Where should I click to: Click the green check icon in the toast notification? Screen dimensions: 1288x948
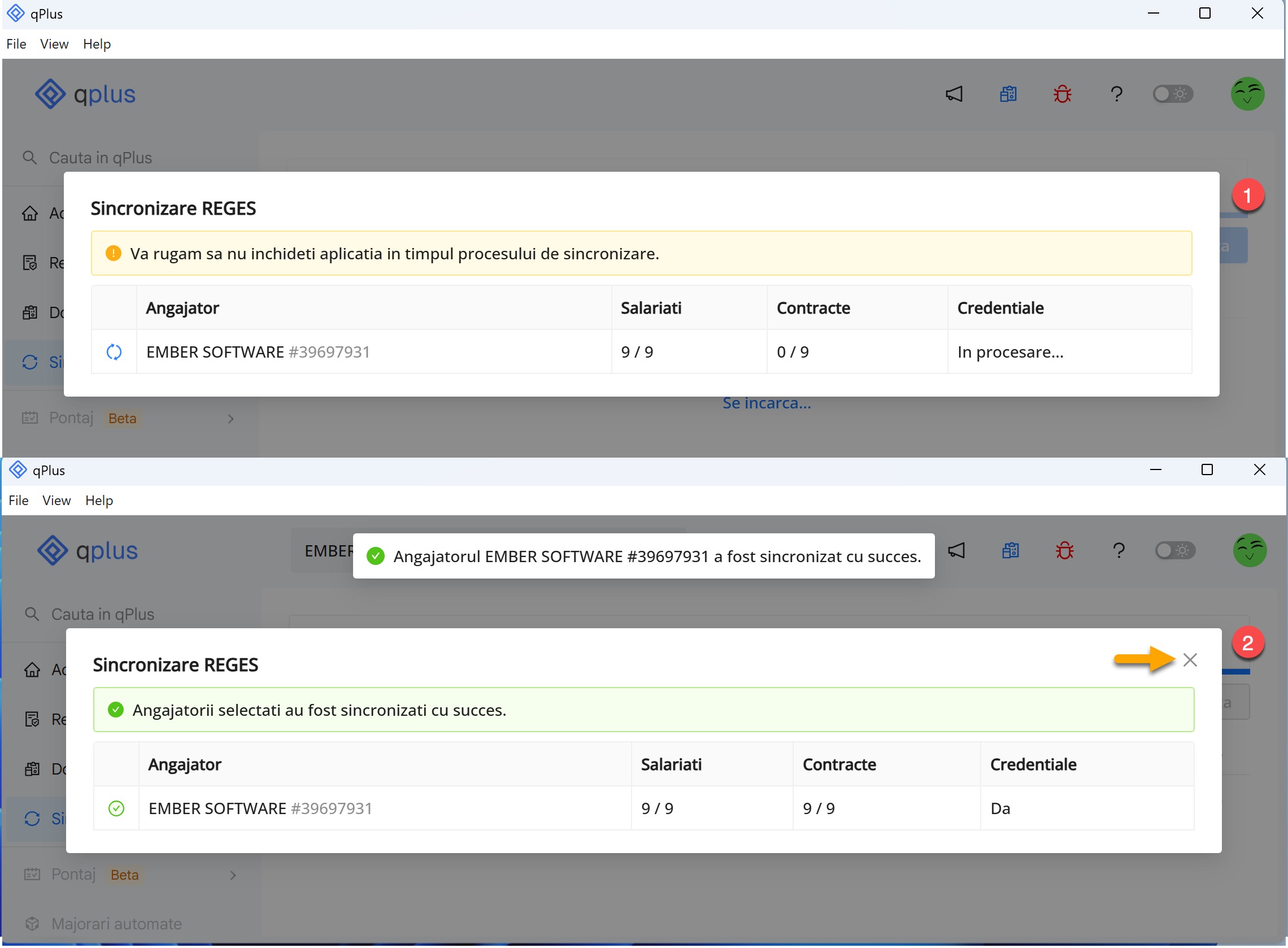pos(376,556)
